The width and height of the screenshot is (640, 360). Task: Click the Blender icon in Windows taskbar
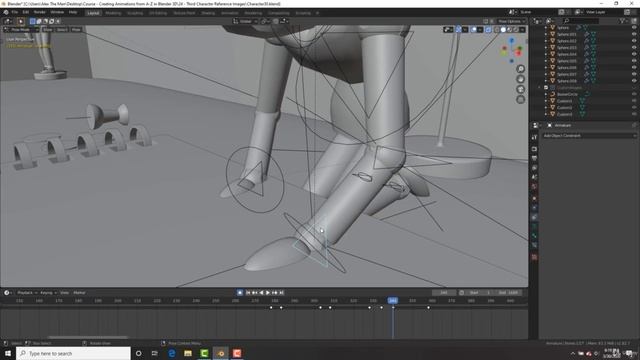220,353
